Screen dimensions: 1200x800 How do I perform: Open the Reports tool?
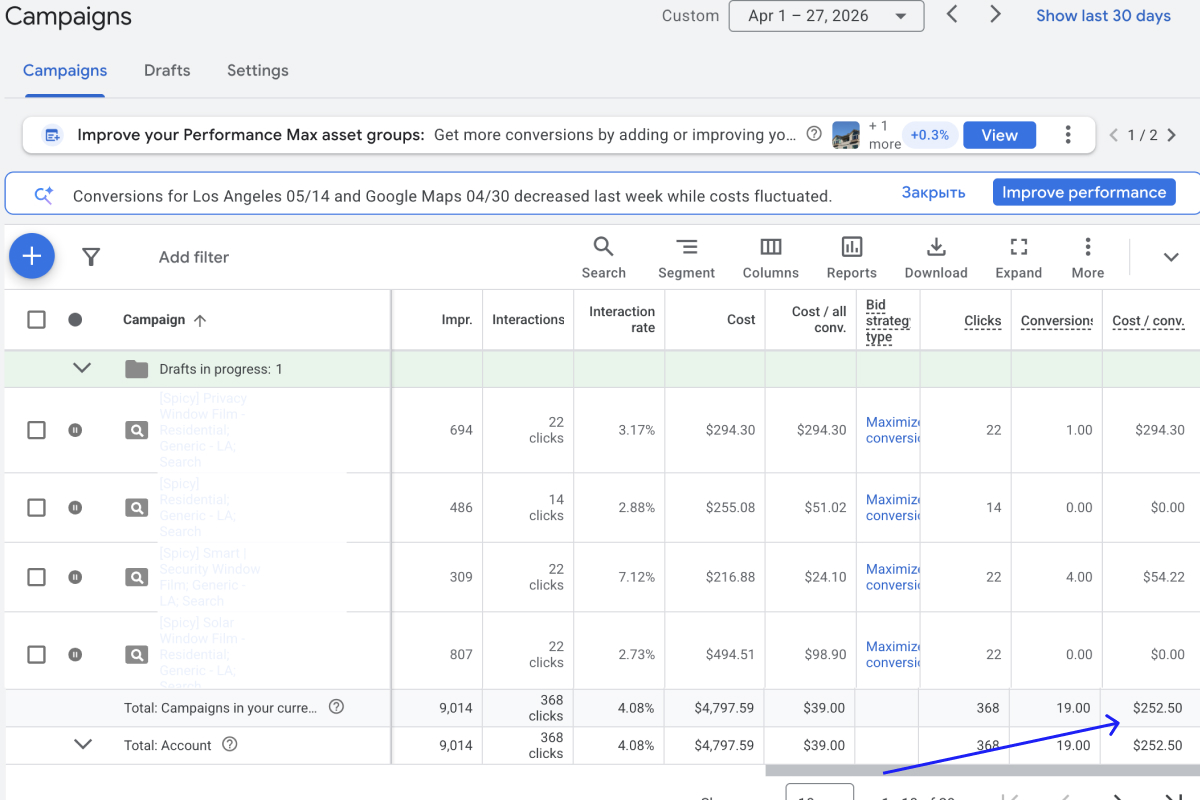point(852,258)
